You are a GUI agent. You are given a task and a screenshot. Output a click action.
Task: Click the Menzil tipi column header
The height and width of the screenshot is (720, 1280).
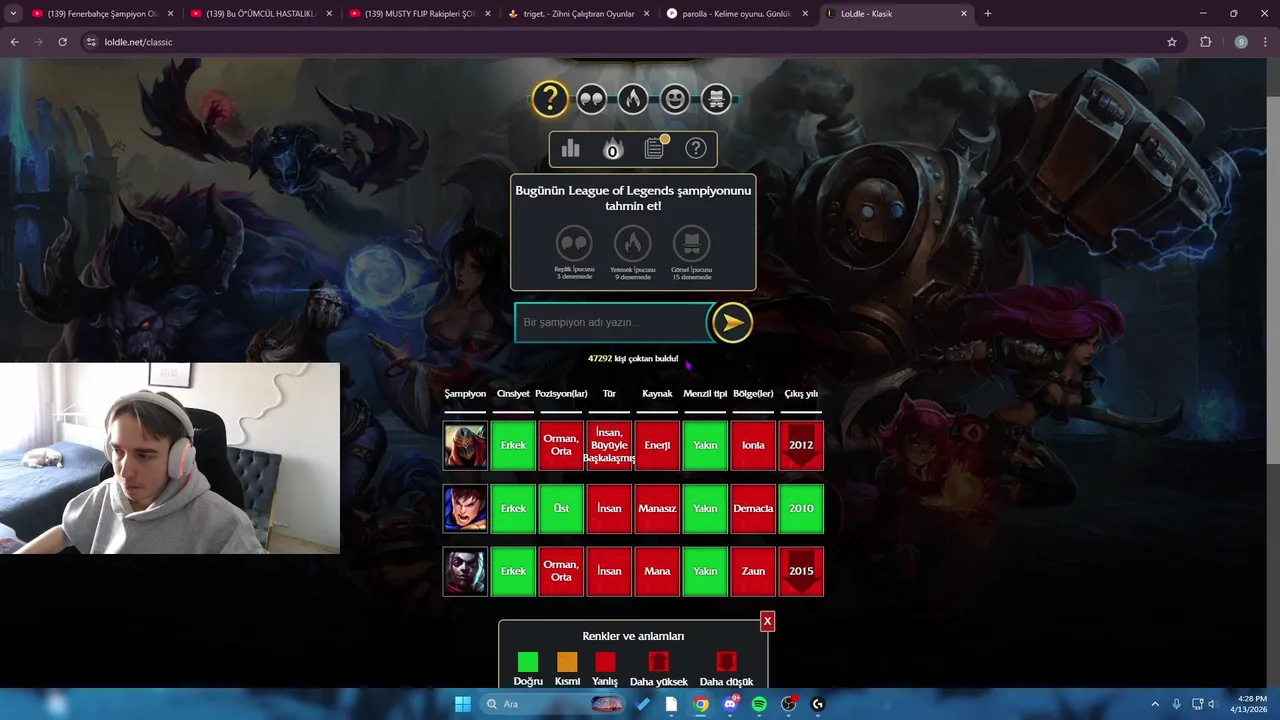tap(705, 394)
